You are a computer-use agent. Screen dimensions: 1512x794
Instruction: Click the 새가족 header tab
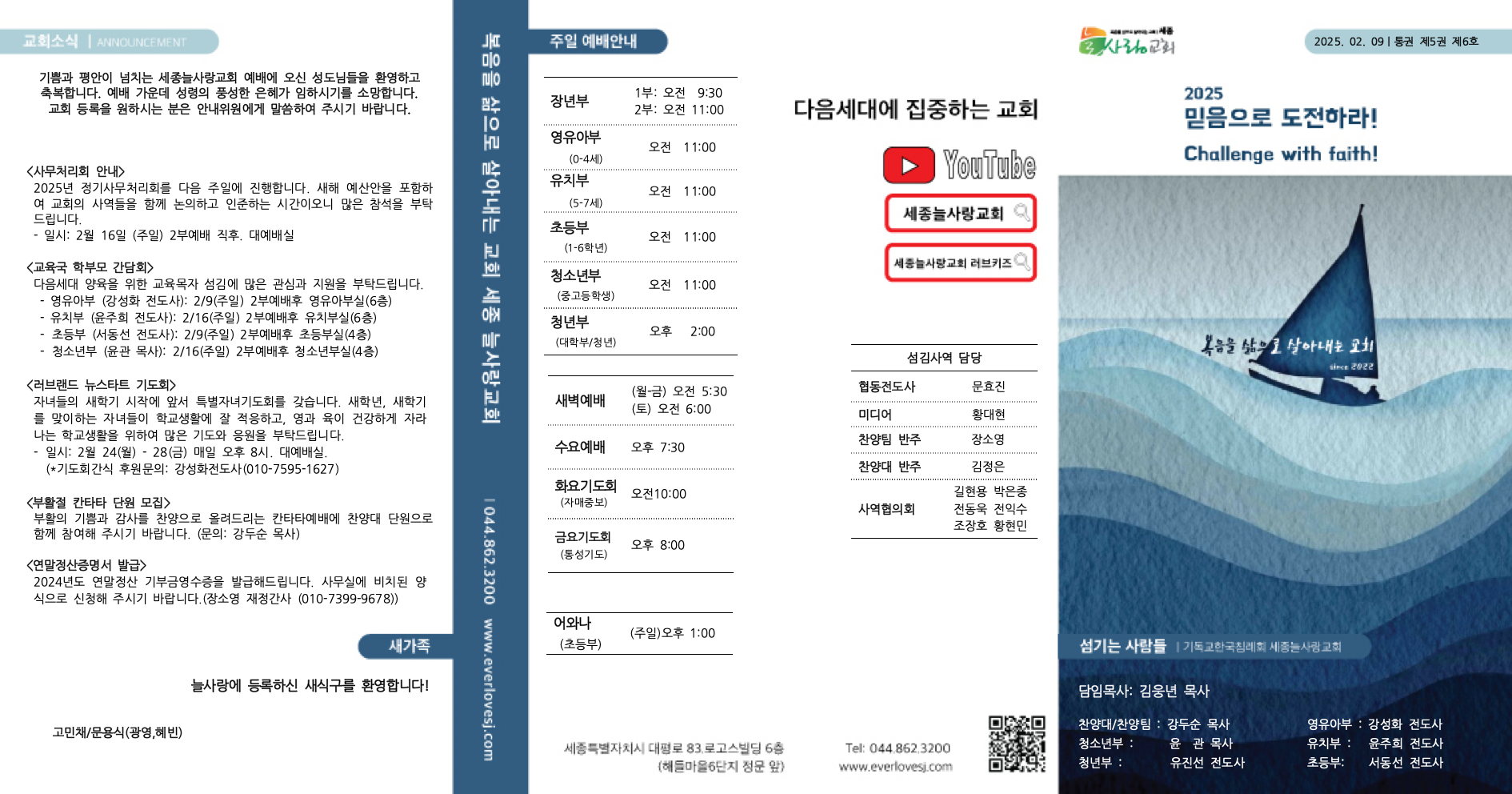click(406, 646)
